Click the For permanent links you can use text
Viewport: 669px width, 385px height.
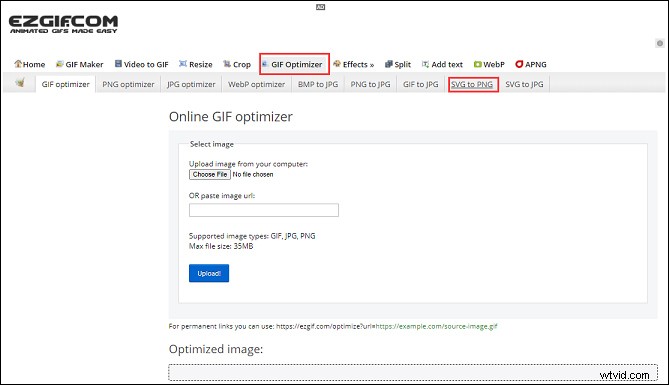pyautogui.click(x=221, y=327)
